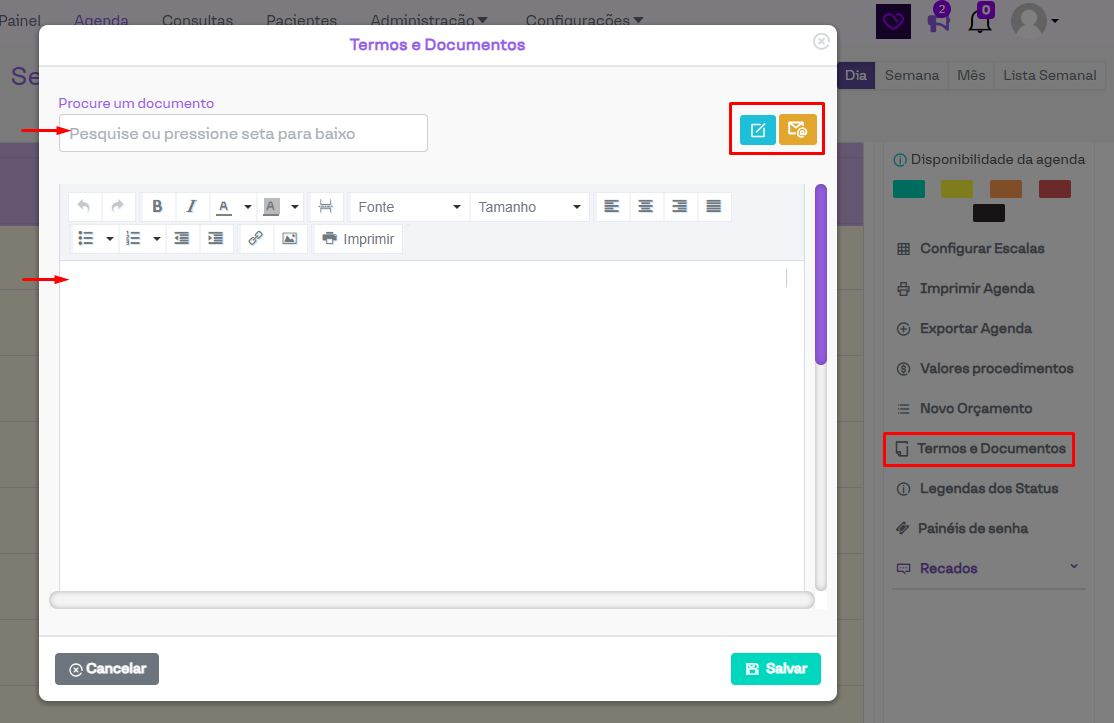The height and width of the screenshot is (723, 1114).
Task: Click the insert link icon
Action: 256,239
